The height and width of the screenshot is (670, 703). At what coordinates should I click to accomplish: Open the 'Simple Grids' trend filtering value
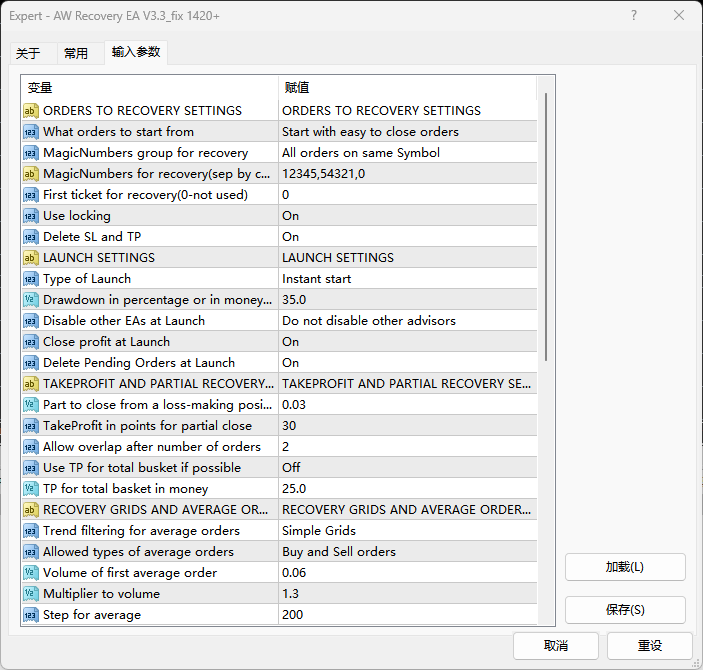pyautogui.click(x=408, y=531)
